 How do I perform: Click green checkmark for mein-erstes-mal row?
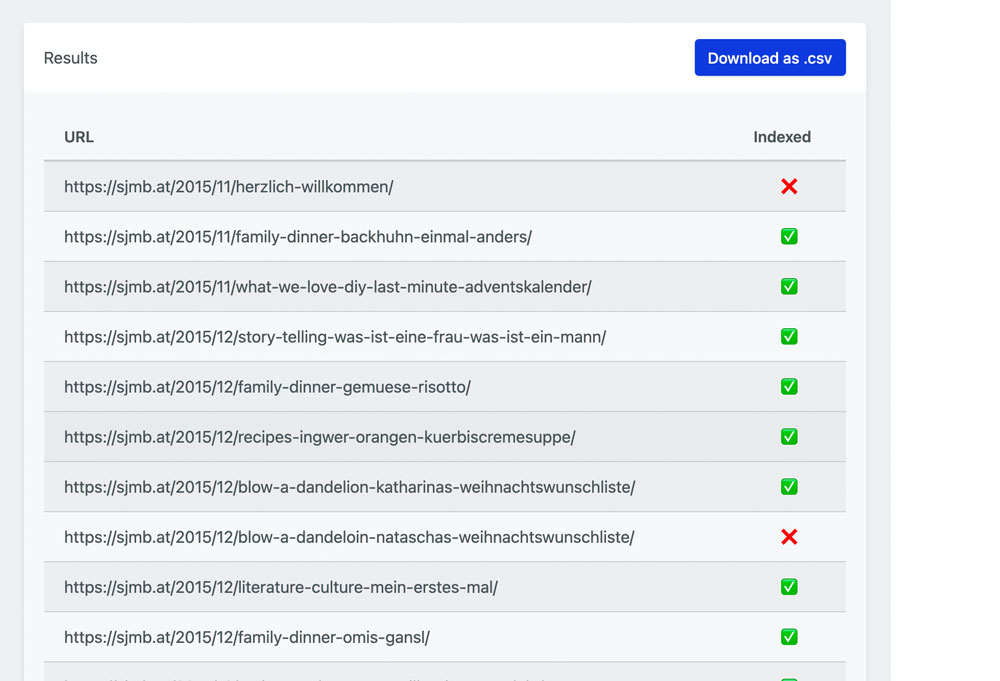click(x=789, y=587)
